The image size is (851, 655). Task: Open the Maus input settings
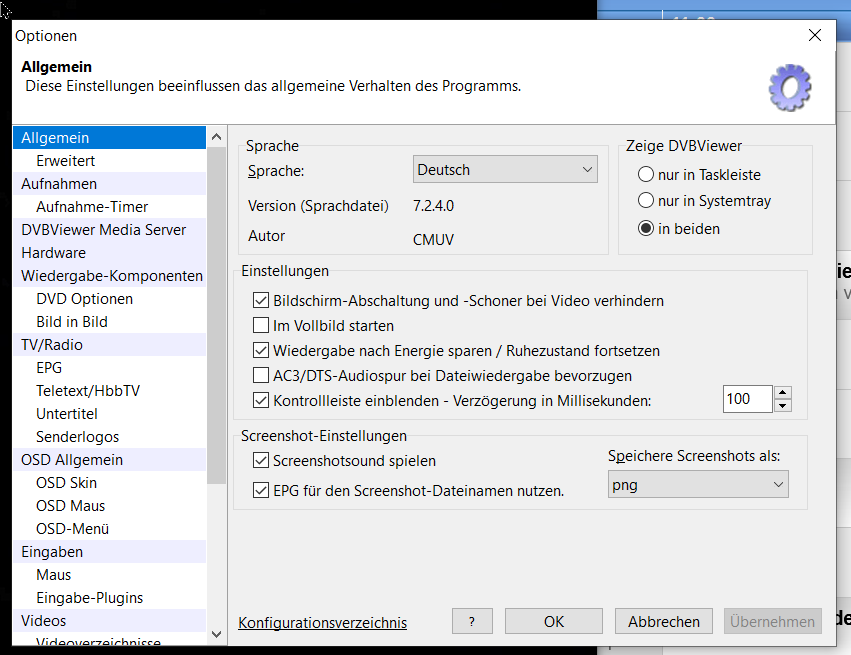click(109, 575)
